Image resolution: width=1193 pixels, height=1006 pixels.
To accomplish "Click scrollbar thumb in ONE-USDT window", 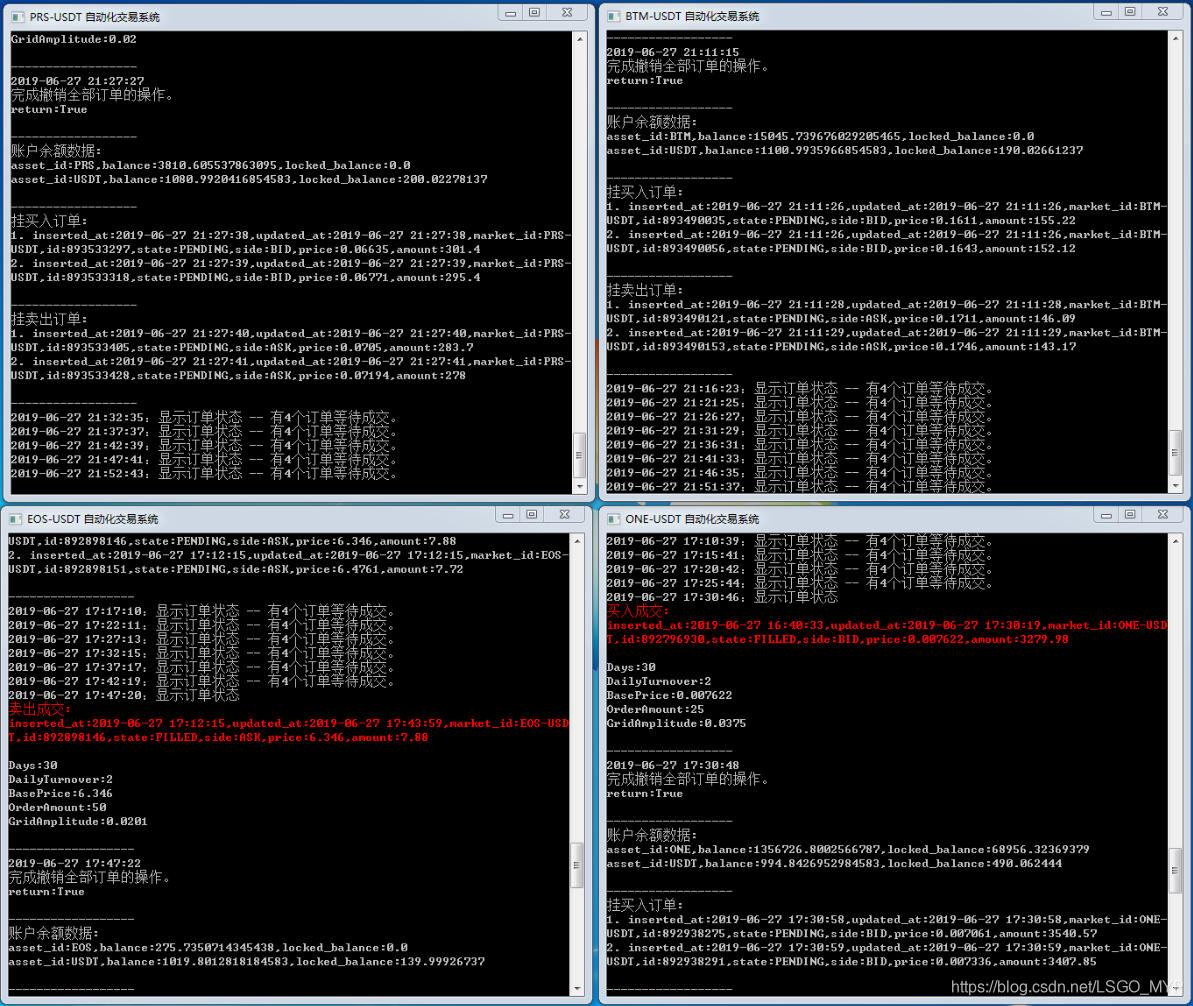I will pyautogui.click(x=1176, y=871).
